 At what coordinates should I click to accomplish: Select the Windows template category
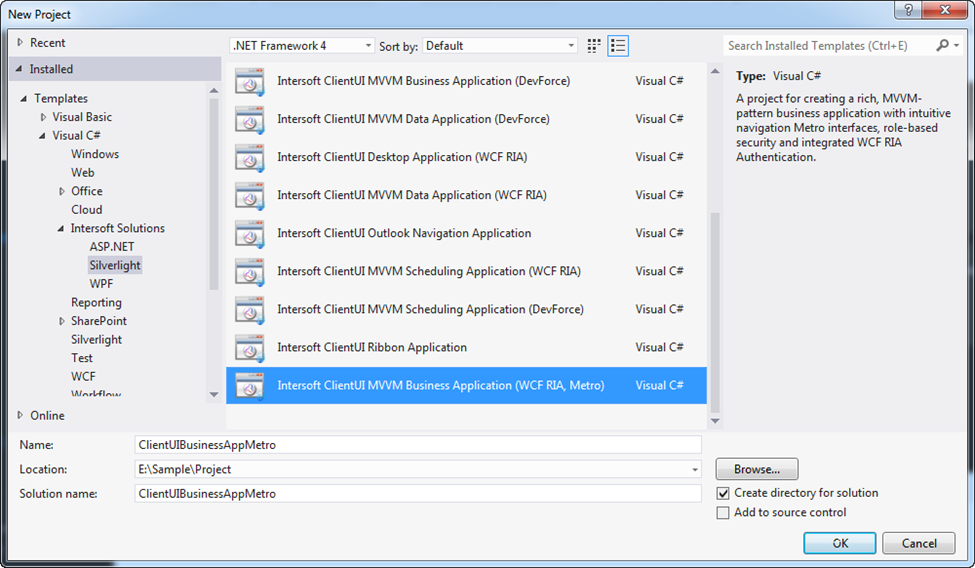click(95, 154)
